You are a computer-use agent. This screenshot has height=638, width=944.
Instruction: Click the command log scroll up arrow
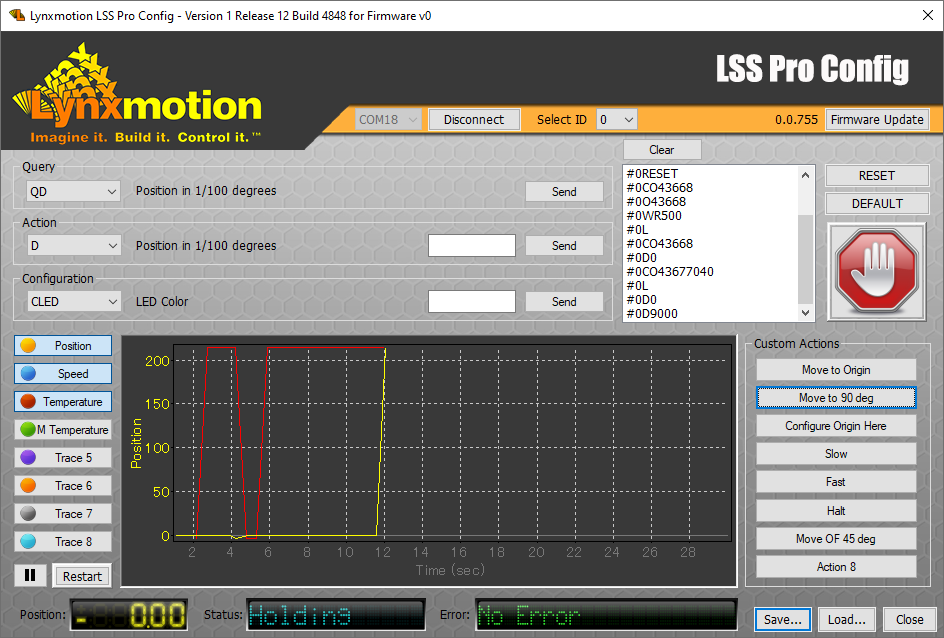(806, 175)
